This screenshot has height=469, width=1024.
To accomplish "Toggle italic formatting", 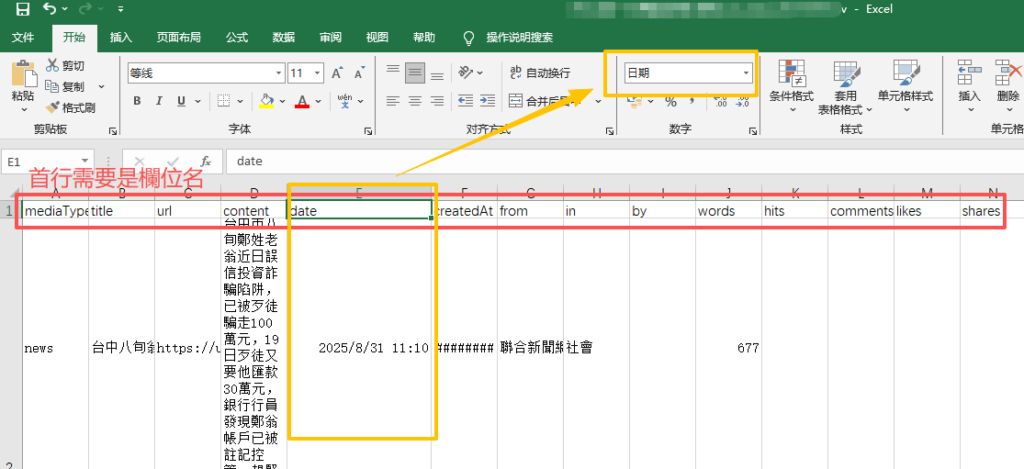I will pos(159,101).
